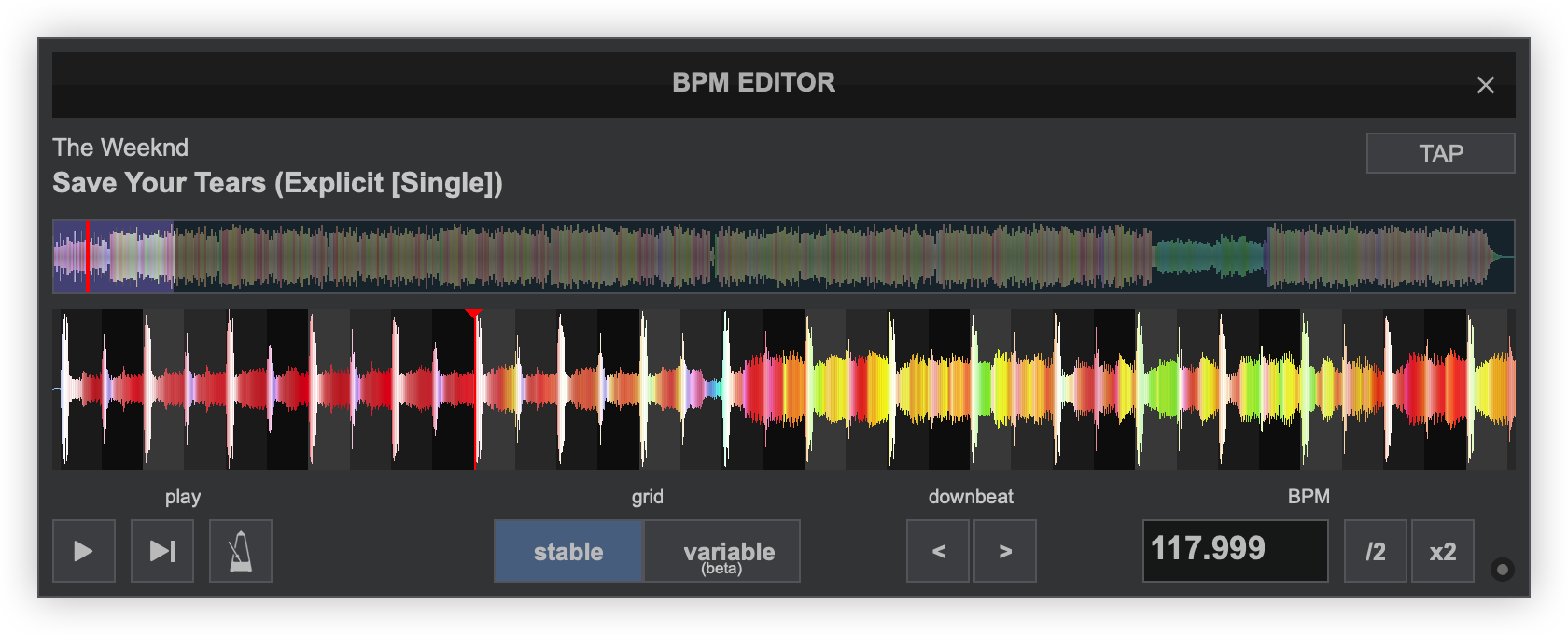The height and width of the screenshot is (635, 1568).
Task: Click the song title Save Your Tears
Action: pyautogui.click(x=277, y=183)
